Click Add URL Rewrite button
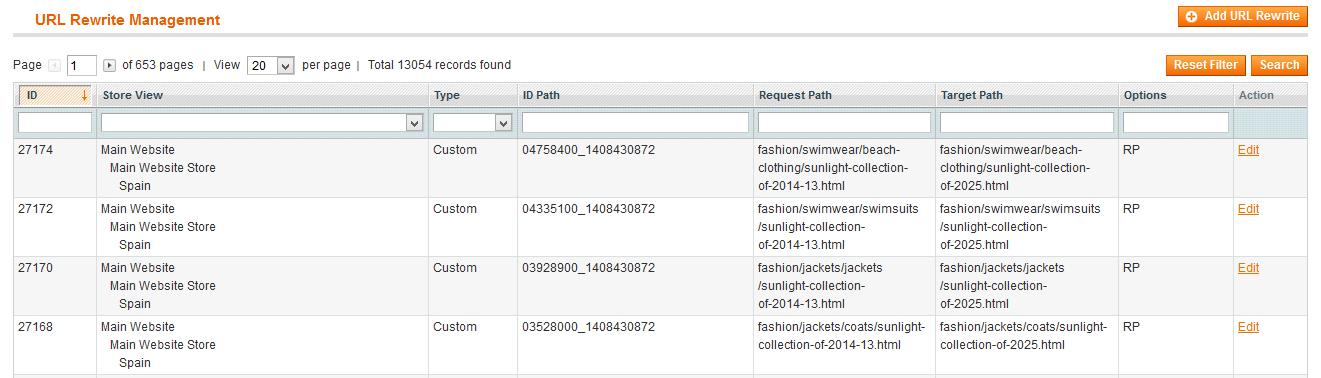Image resolution: width=1321 pixels, height=378 pixels. (x=1243, y=16)
